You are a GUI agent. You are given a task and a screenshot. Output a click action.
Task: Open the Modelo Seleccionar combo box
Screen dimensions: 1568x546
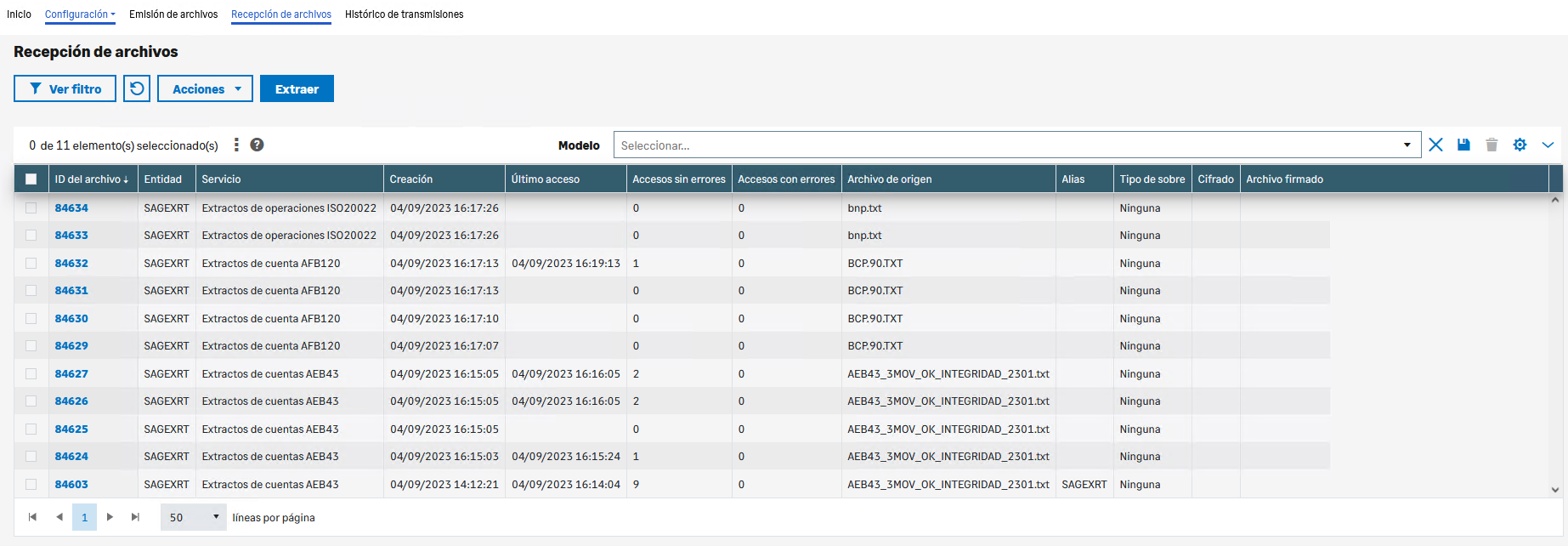[1016, 145]
